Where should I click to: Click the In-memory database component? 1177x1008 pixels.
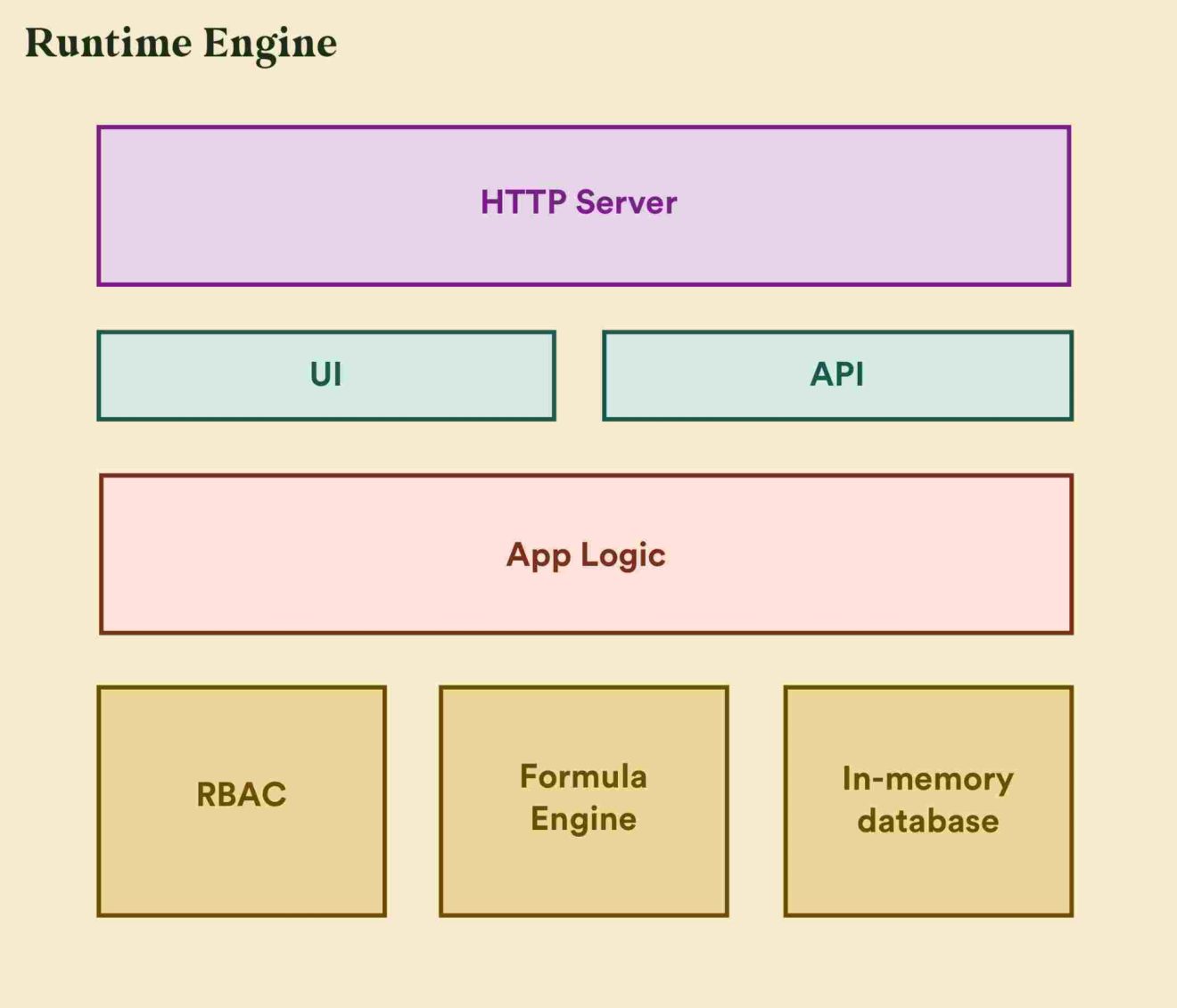pos(927,800)
